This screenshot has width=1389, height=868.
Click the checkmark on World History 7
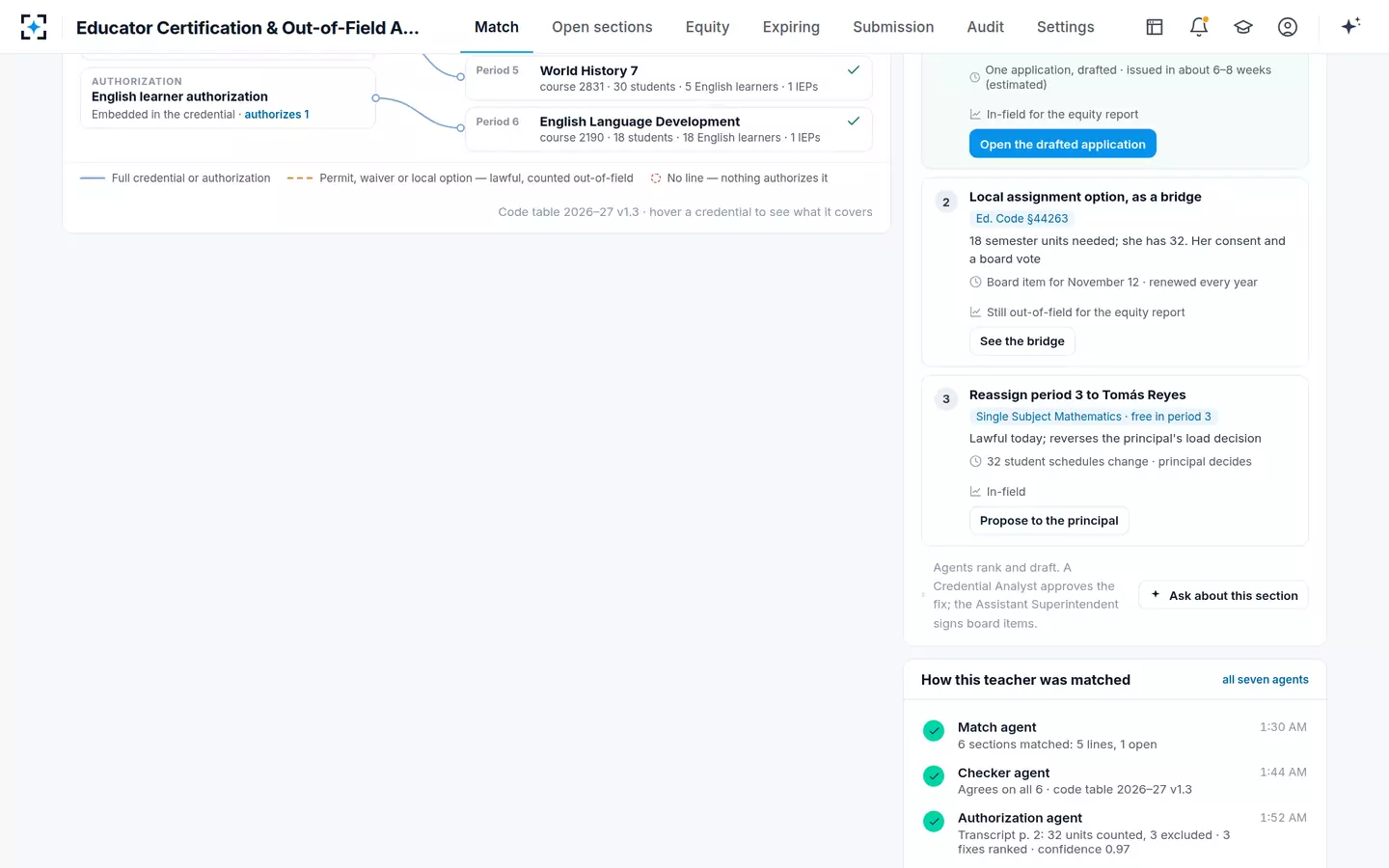[854, 70]
